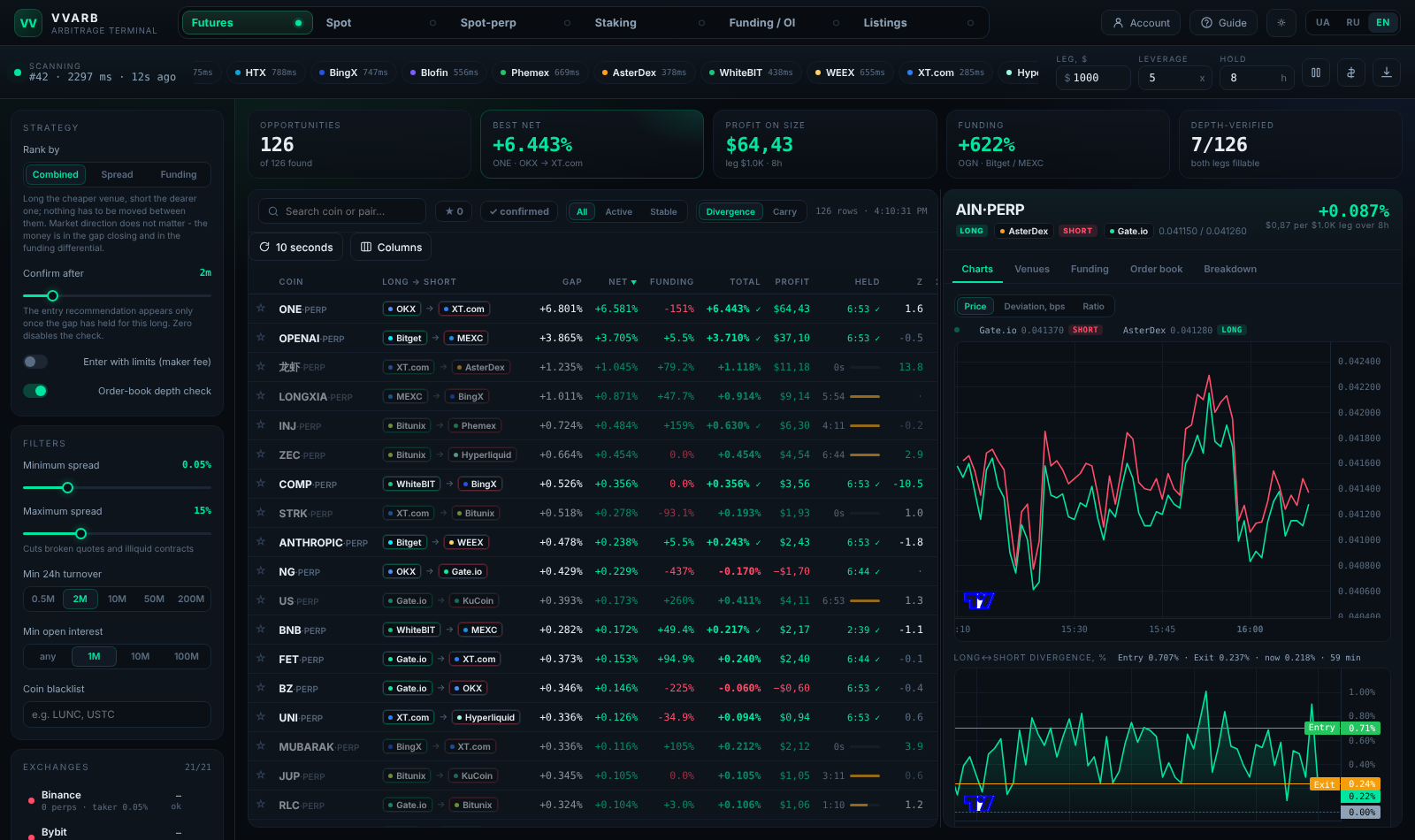The image size is (1415, 840).
Task: Open the Funding / OI tab
Action: 784,23
